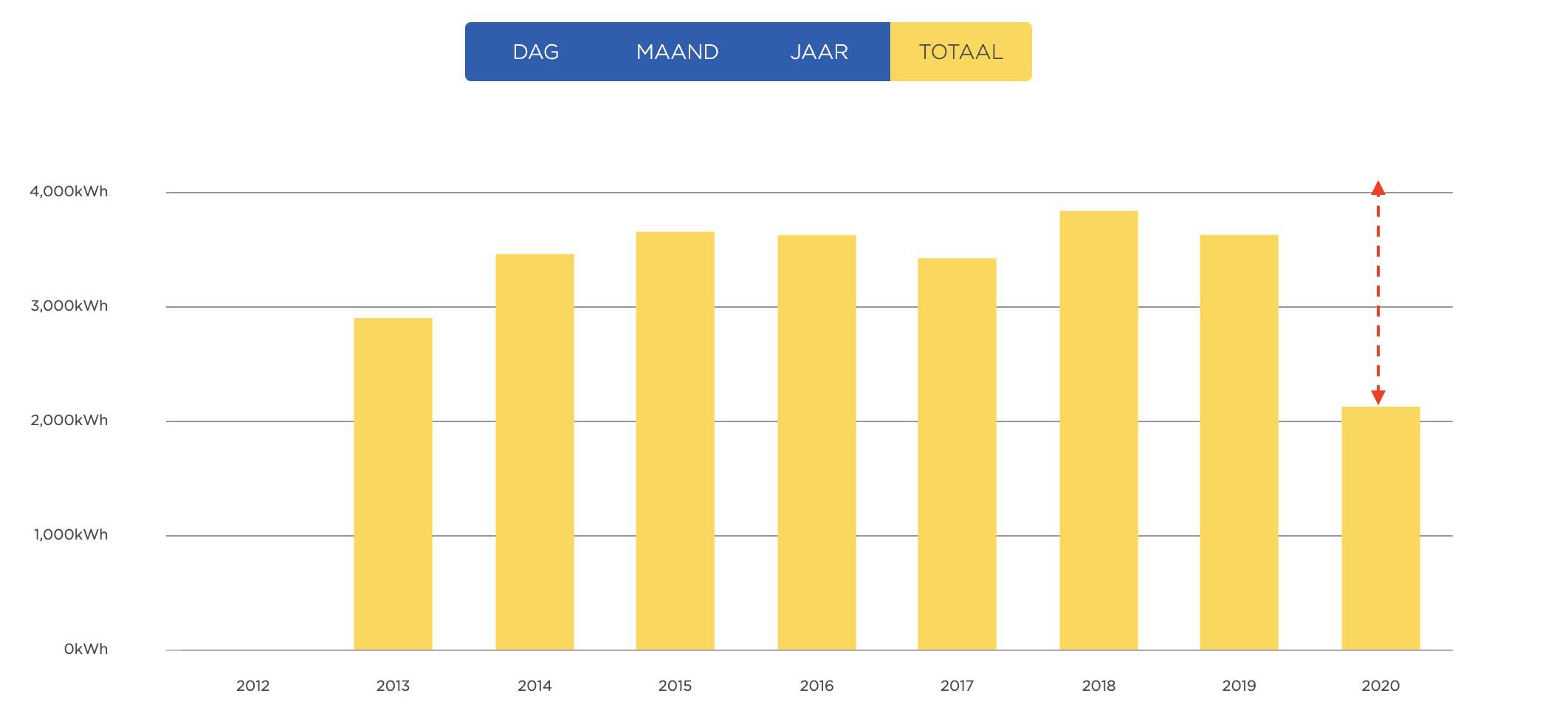This screenshot has height=713, width=1568.
Task: Click the 4,000kWh axis label
Action: [69, 191]
